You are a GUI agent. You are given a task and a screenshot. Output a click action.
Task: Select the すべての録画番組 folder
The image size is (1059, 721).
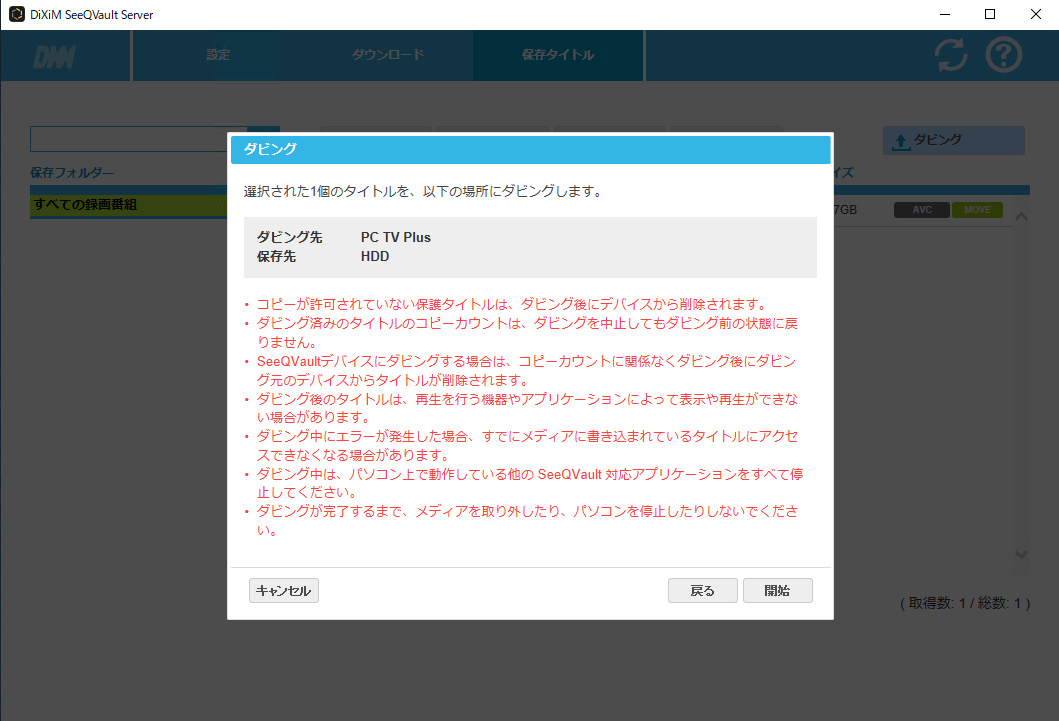coord(128,205)
